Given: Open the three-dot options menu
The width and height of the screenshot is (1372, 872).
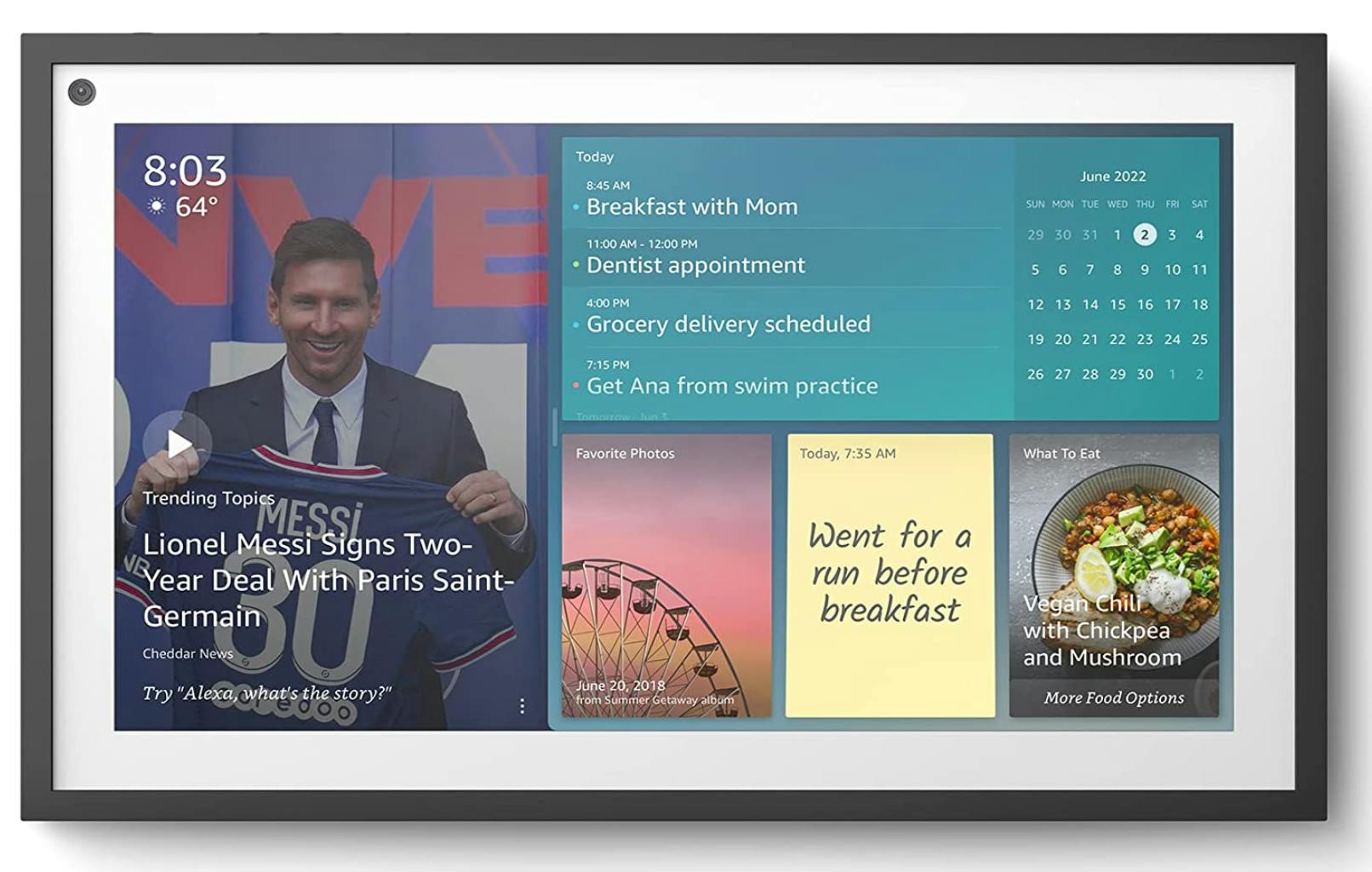Looking at the screenshot, I should 522,706.
